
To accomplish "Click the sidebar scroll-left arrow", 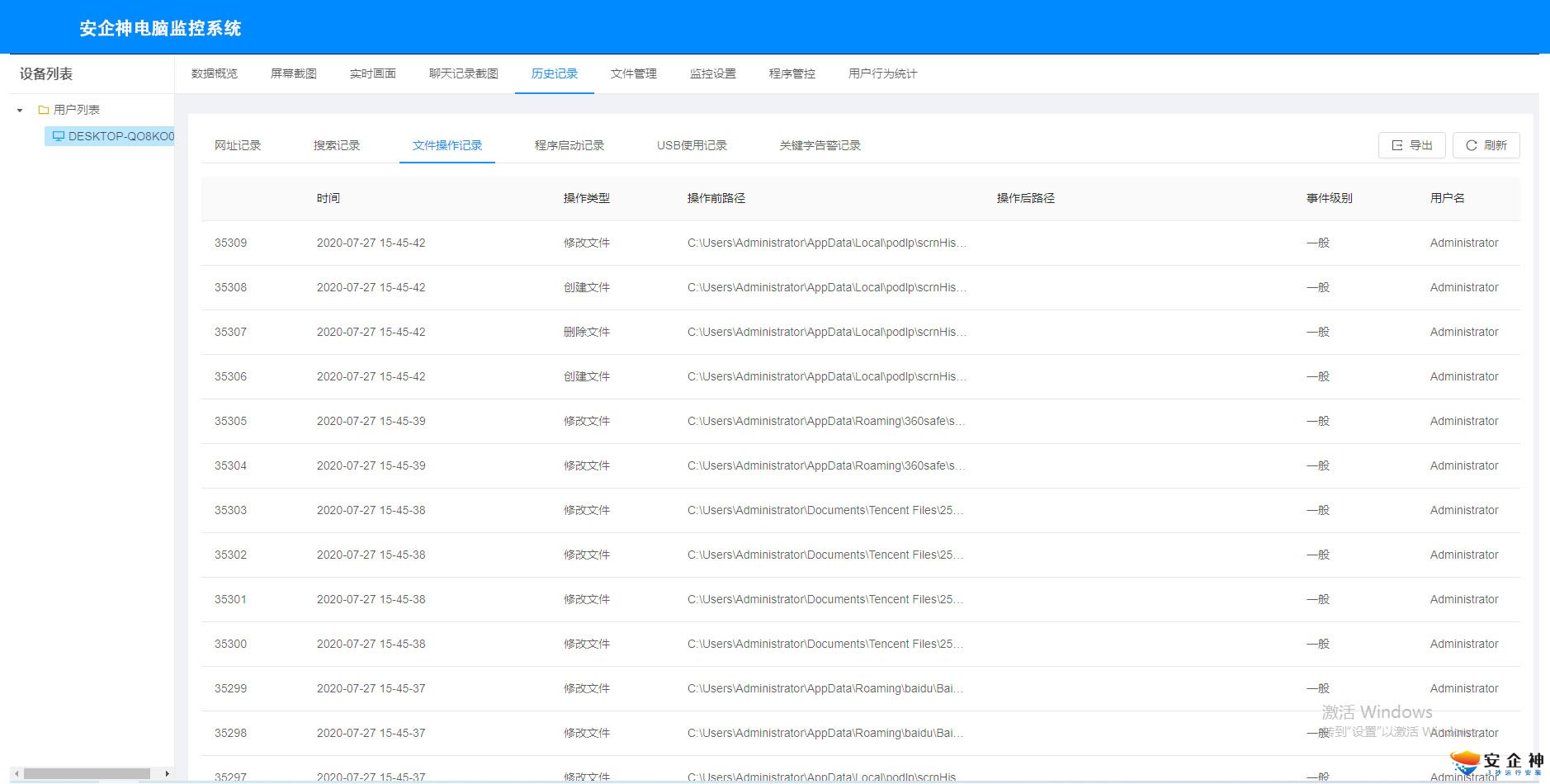I will [17, 773].
